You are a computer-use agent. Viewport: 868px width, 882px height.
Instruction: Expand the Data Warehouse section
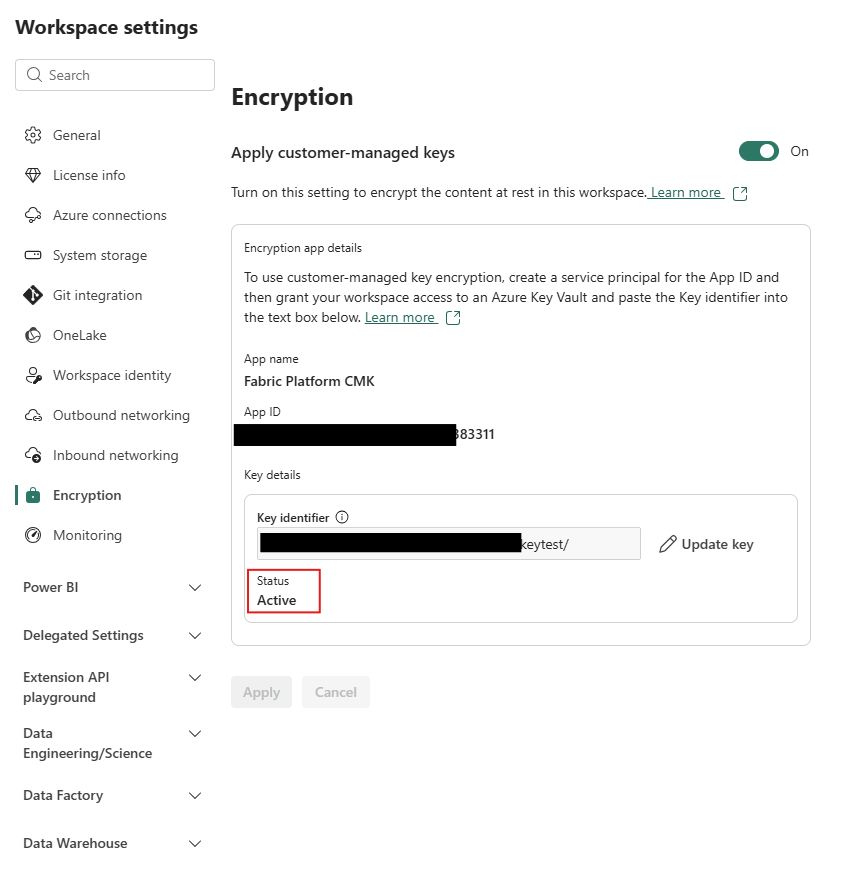[195, 844]
